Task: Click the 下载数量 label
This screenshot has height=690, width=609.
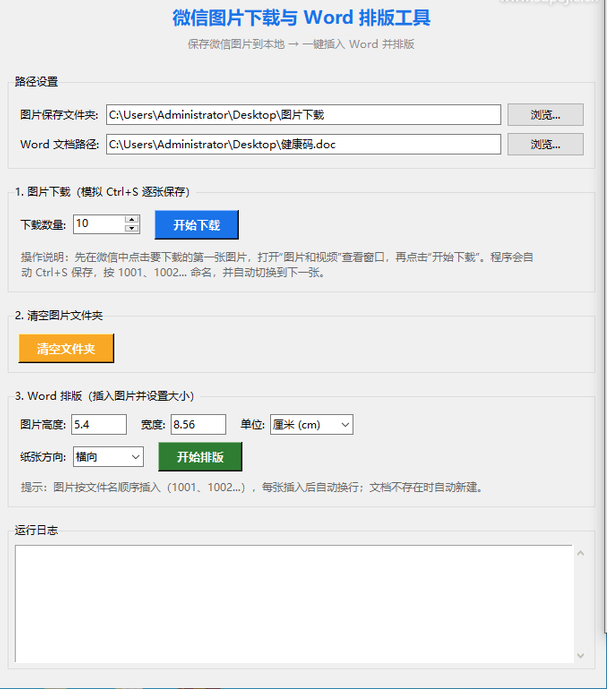Action: [x=43, y=225]
